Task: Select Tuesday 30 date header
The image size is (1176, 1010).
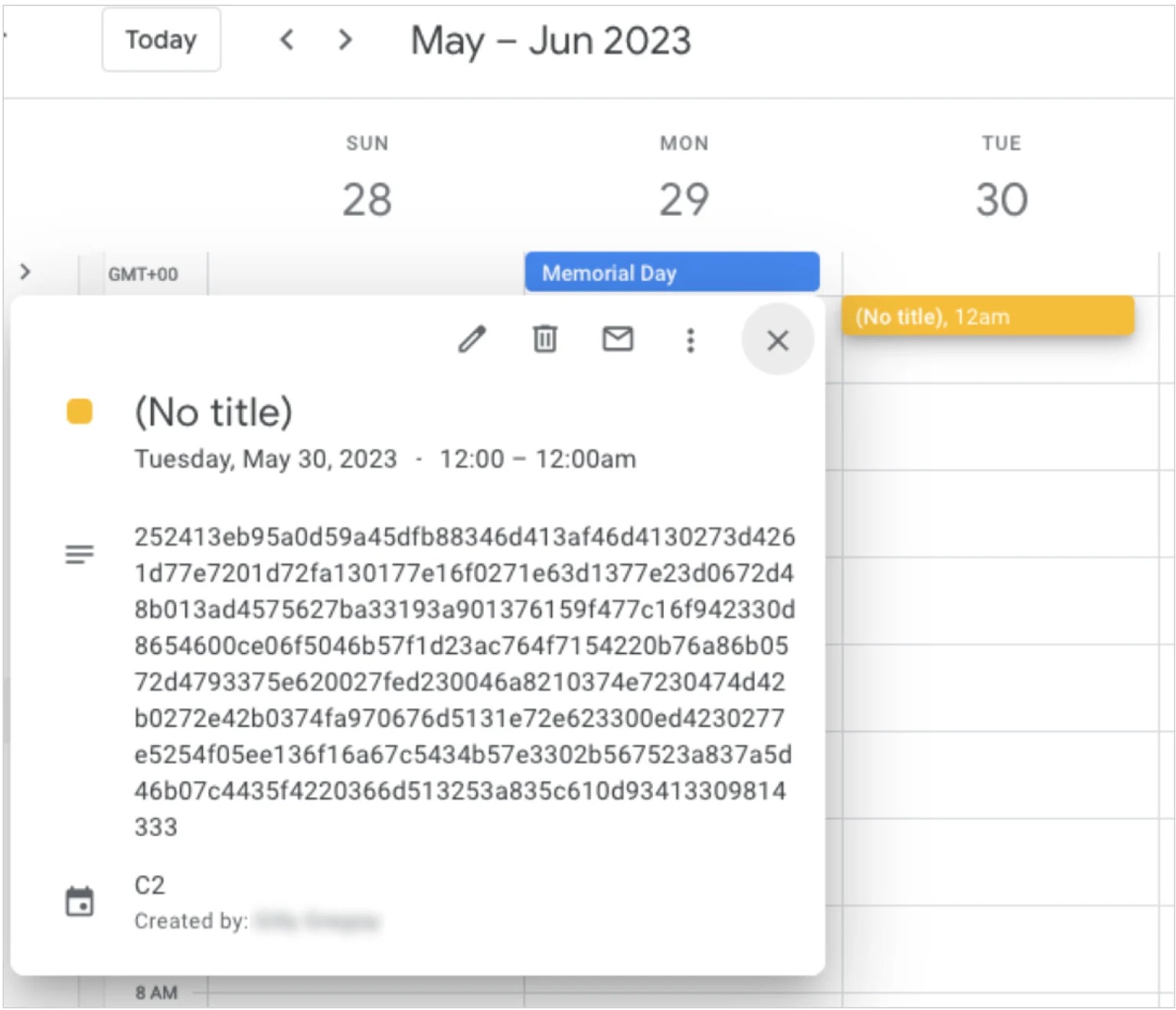Action: pyautogui.click(x=1001, y=199)
